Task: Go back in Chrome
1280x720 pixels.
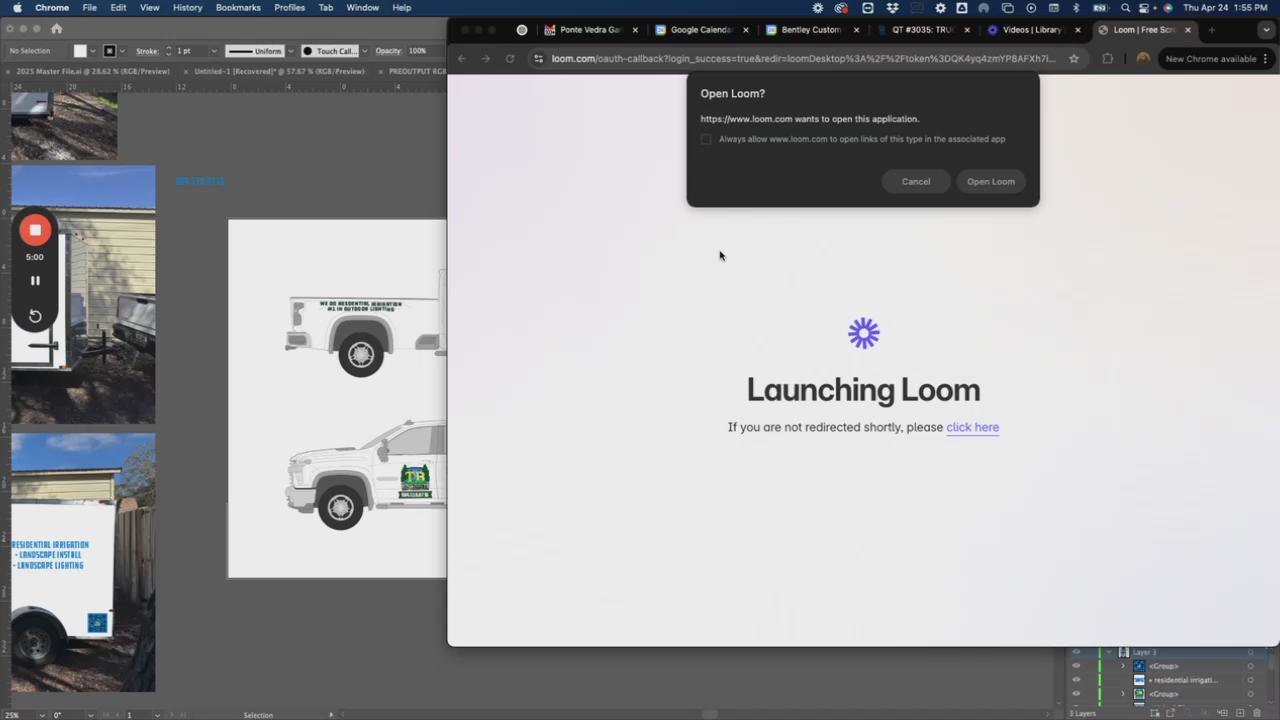Action: pos(462,59)
